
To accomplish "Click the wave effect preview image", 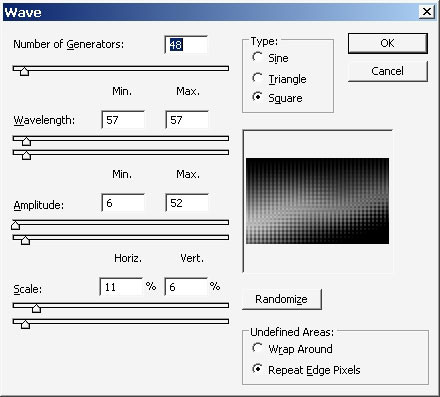I will point(317,201).
